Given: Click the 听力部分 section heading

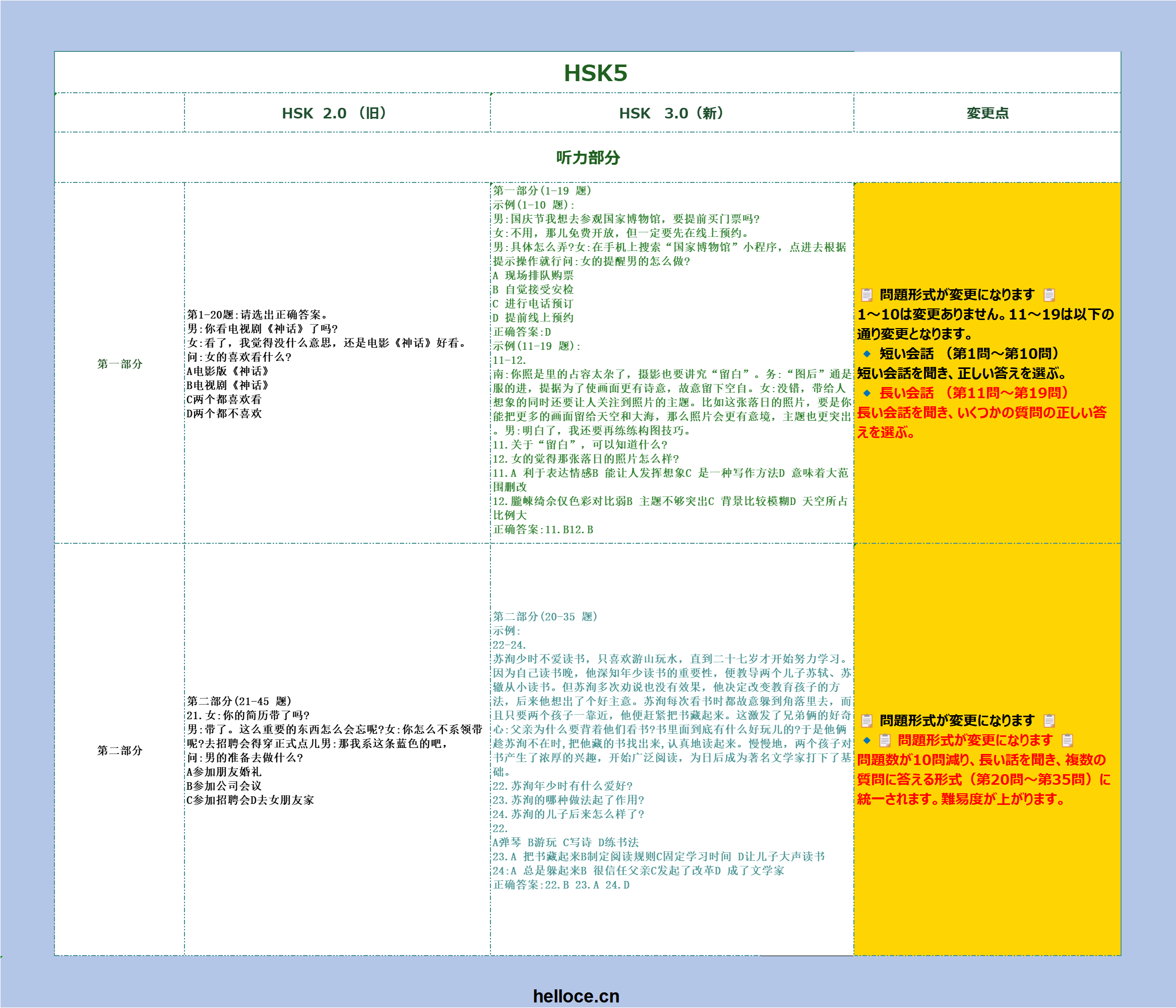Looking at the screenshot, I should click(x=587, y=157).
